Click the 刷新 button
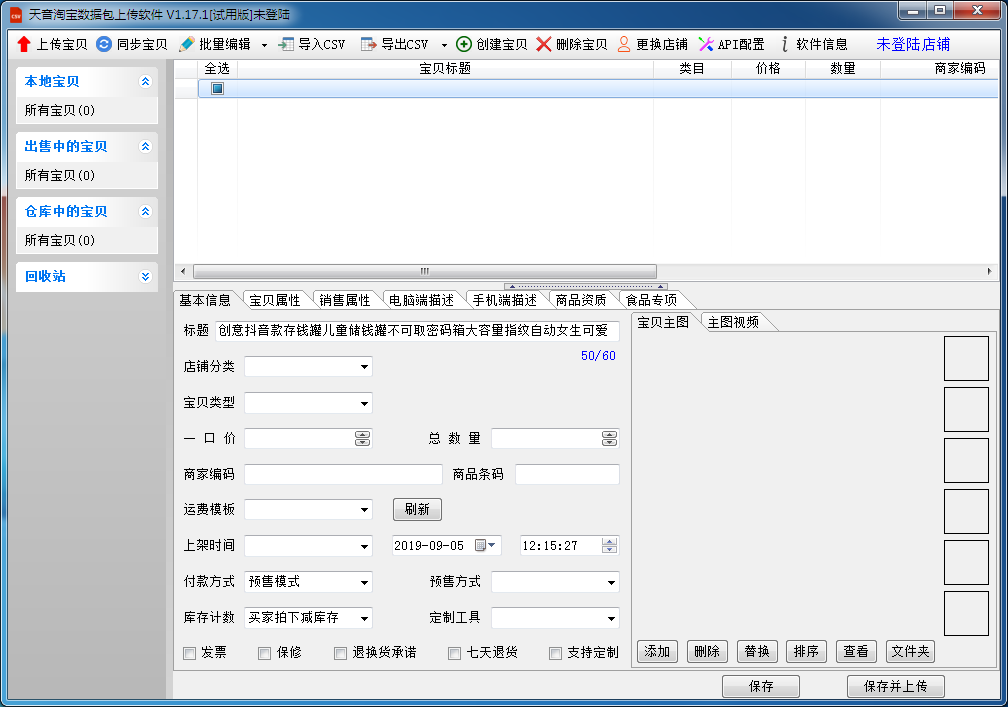1008x707 pixels. (417, 509)
